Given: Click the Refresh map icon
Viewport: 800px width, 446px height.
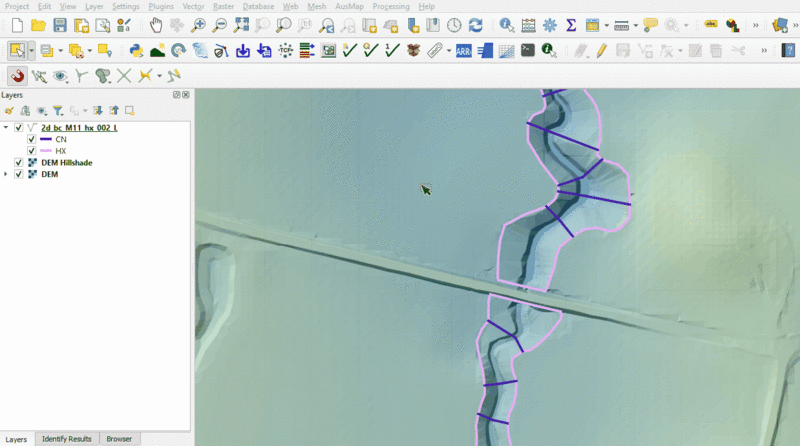Looking at the screenshot, I should (475, 25).
